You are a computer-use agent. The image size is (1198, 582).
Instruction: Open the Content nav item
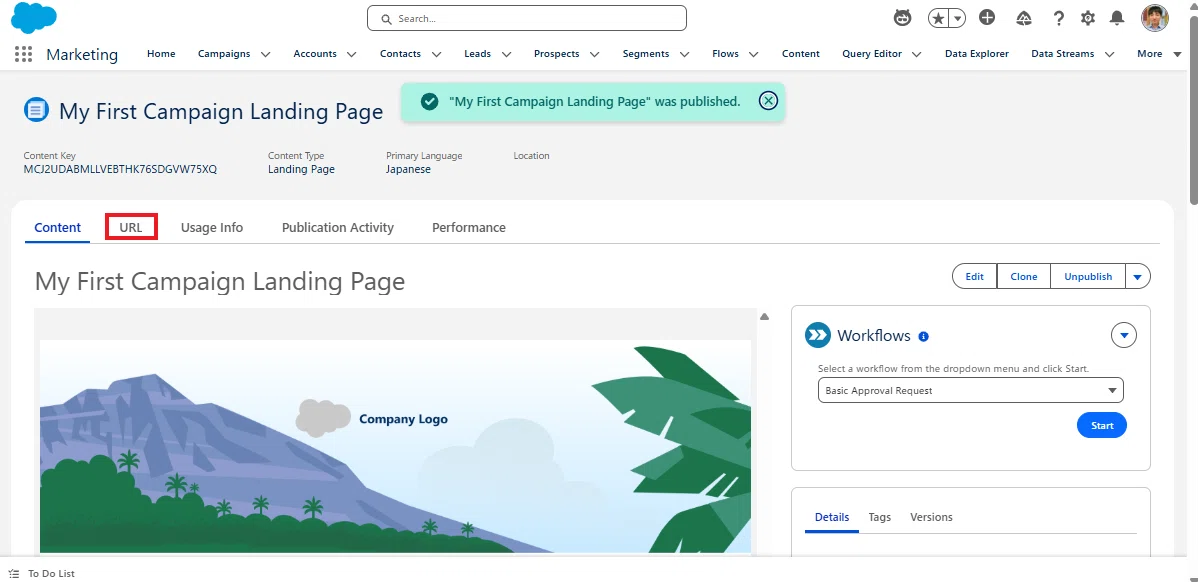point(801,54)
